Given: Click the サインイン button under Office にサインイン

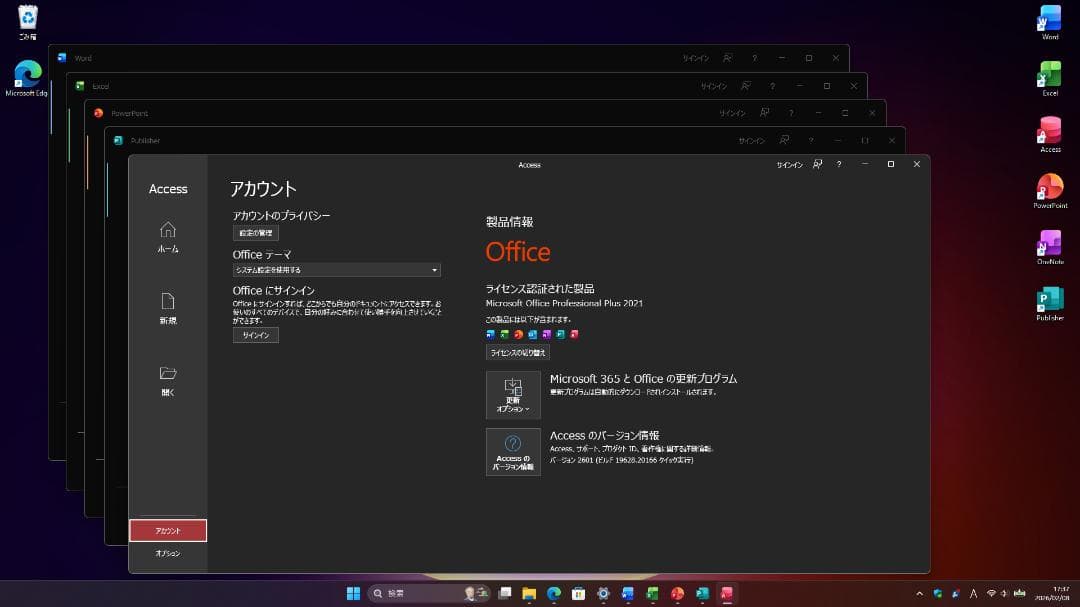Looking at the screenshot, I should tap(255, 335).
